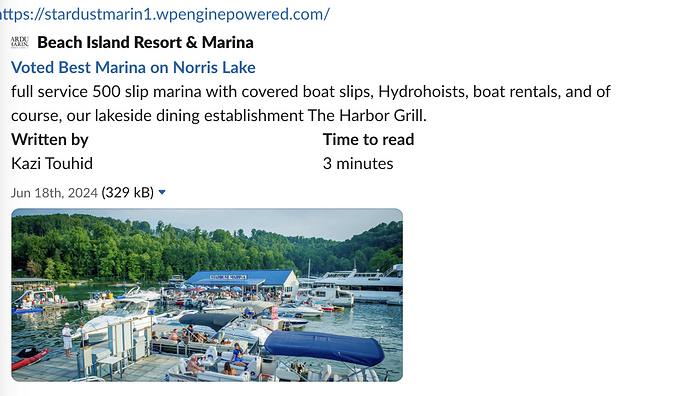Click the Beach Island Resort & Marina site name
Image resolution: width=690 pixels, height=396 pixels.
tap(145, 42)
